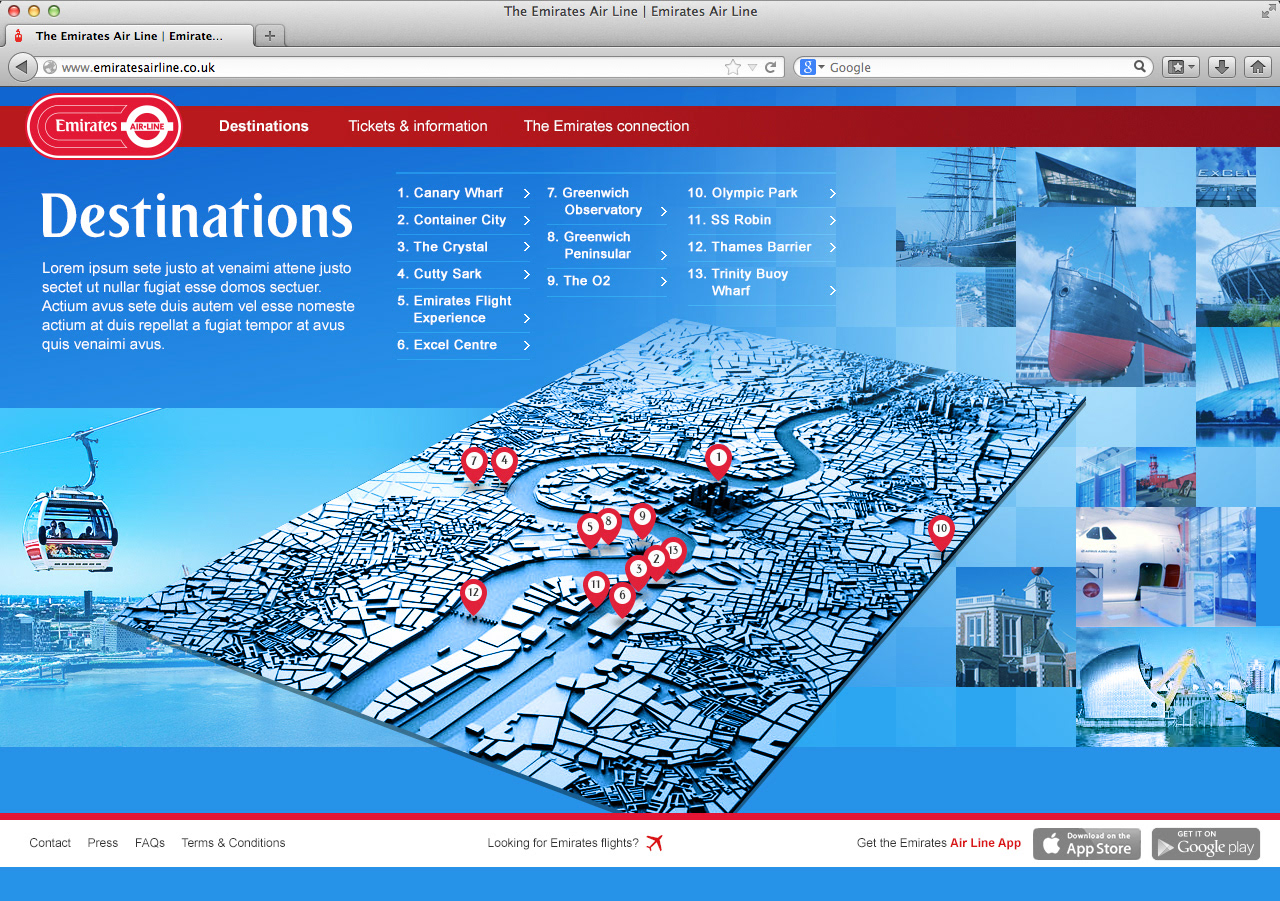Expand 3. The Crystal chevron
The width and height of the screenshot is (1280, 901).
click(526, 247)
